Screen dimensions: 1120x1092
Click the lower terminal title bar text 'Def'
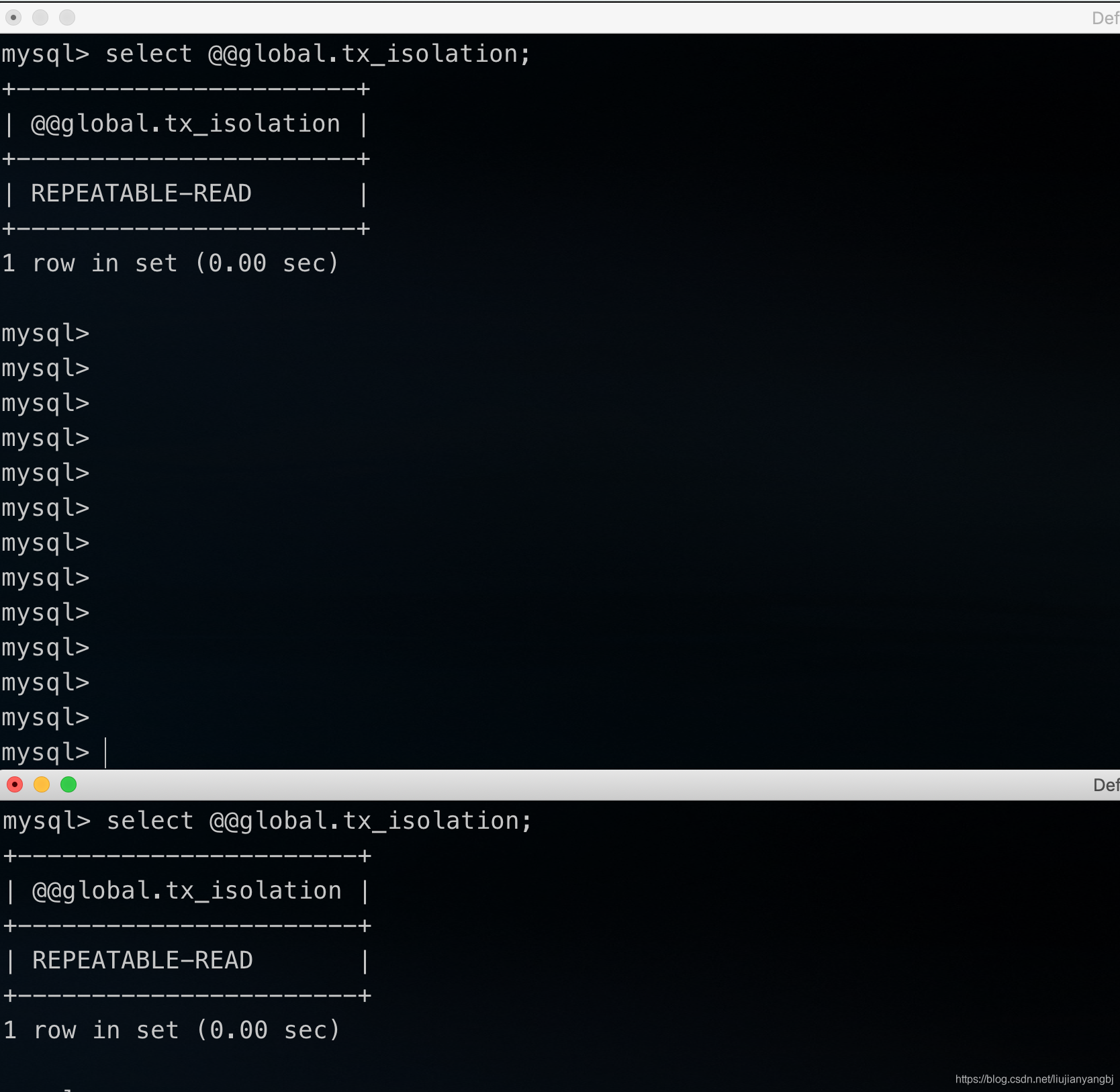tap(1106, 785)
